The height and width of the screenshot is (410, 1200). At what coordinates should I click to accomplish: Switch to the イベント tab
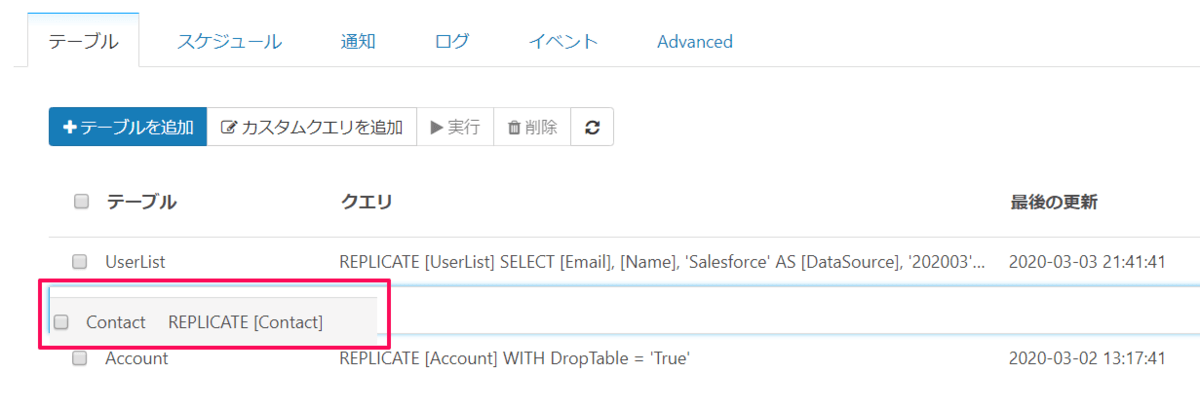(x=563, y=41)
